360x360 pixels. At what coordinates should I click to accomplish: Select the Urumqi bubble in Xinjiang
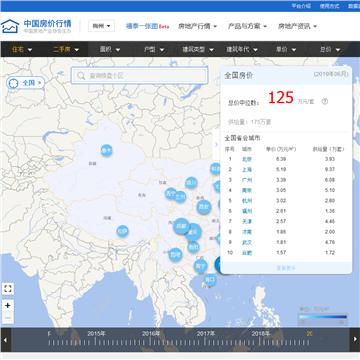coord(106,151)
